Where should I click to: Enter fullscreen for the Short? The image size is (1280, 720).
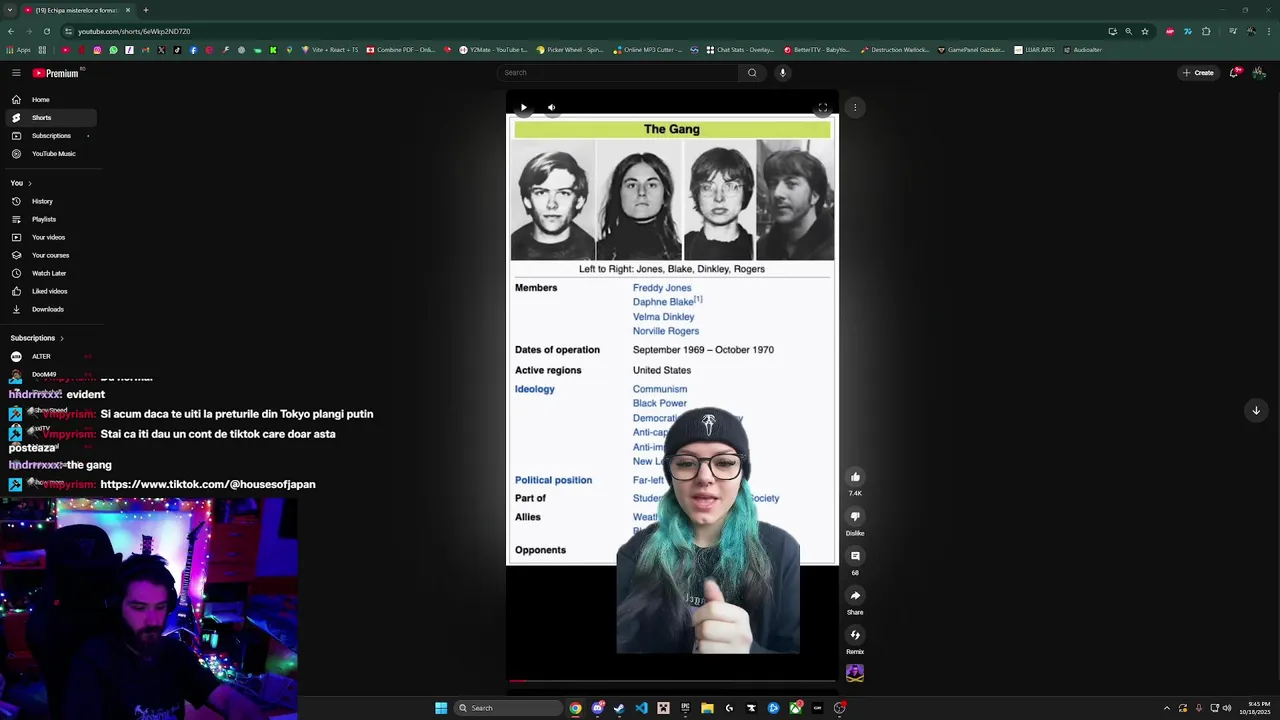coord(823,107)
